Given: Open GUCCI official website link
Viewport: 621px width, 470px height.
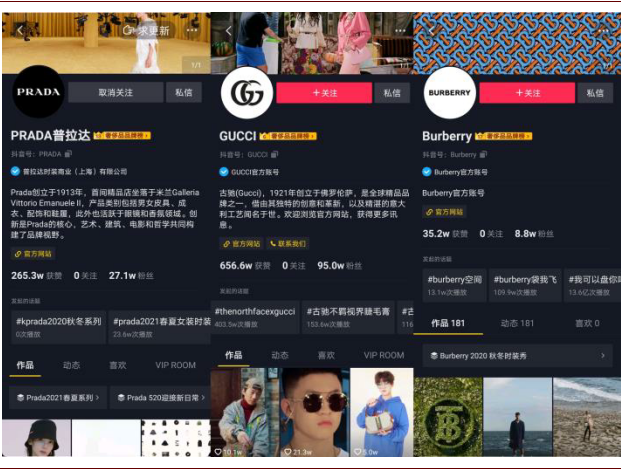Looking at the screenshot, I should tap(241, 244).
